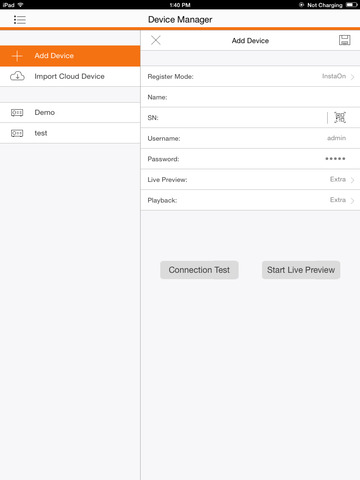Click the Device Manager title
This screenshot has width=360, height=480.
click(x=180, y=20)
